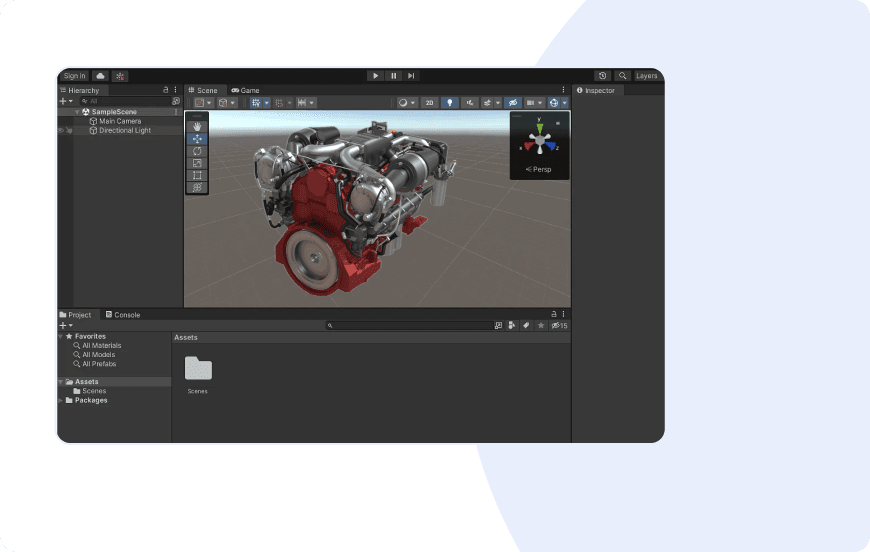The width and height of the screenshot is (870, 552).
Task: Open the tool handle pivot dropdown
Action: 203,103
